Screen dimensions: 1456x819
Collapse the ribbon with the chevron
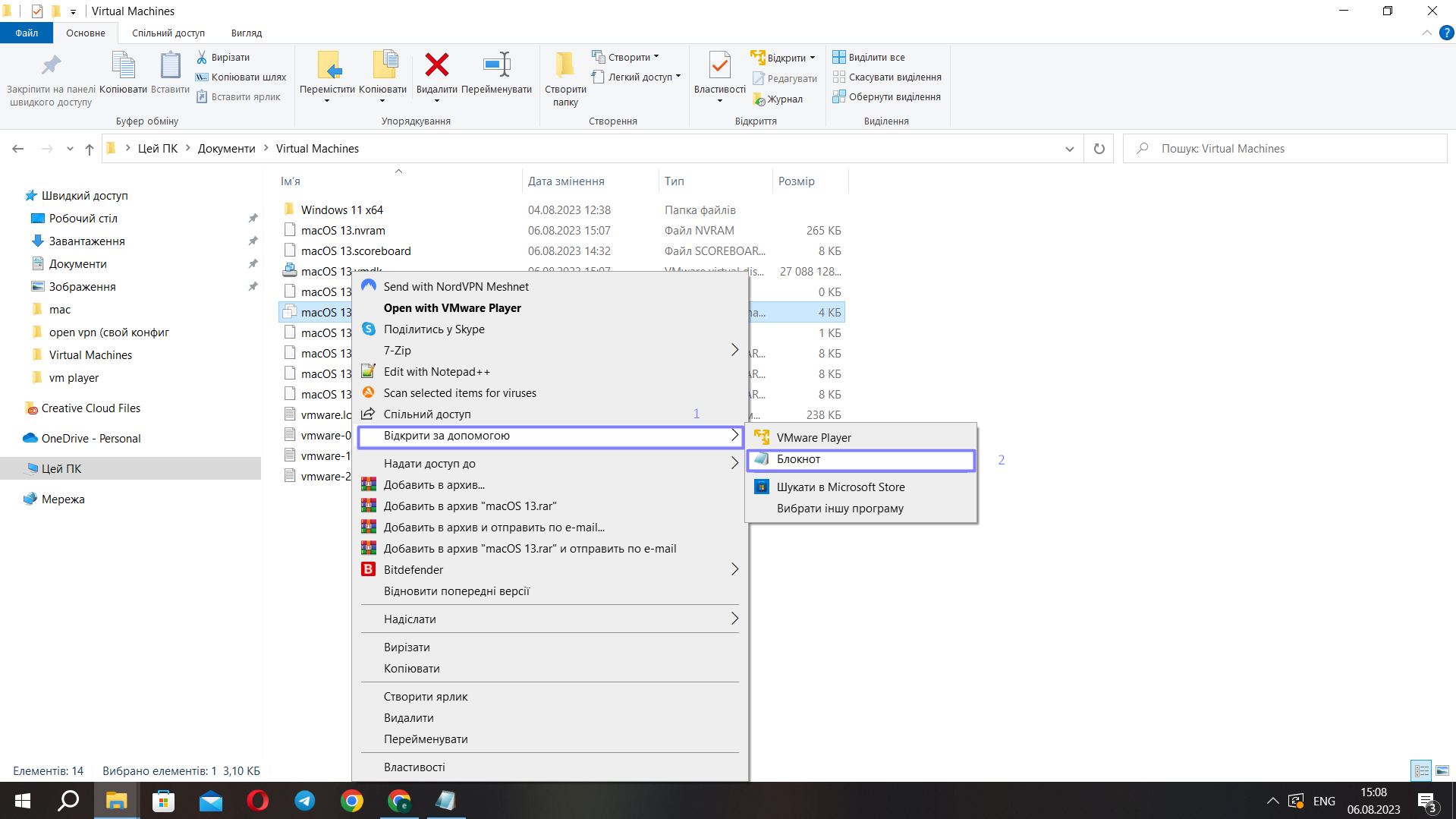1426,33
